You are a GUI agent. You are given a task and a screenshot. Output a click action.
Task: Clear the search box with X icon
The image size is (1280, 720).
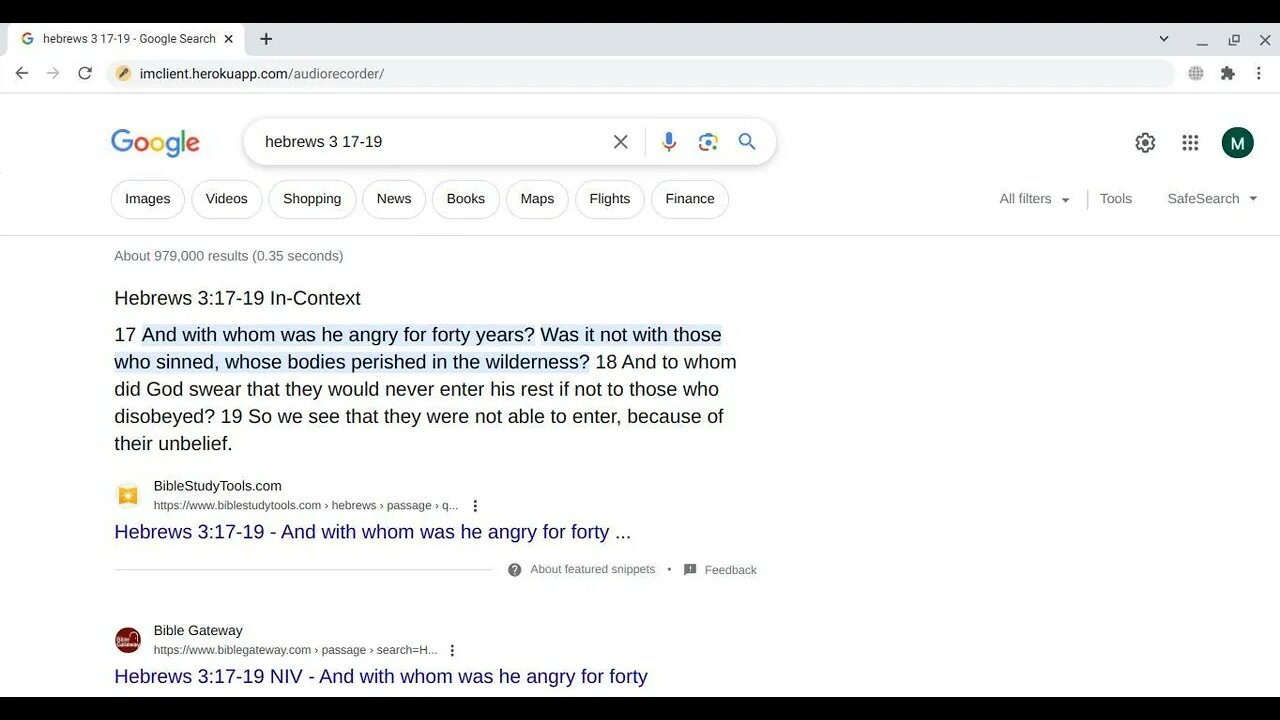[x=621, y=142]
